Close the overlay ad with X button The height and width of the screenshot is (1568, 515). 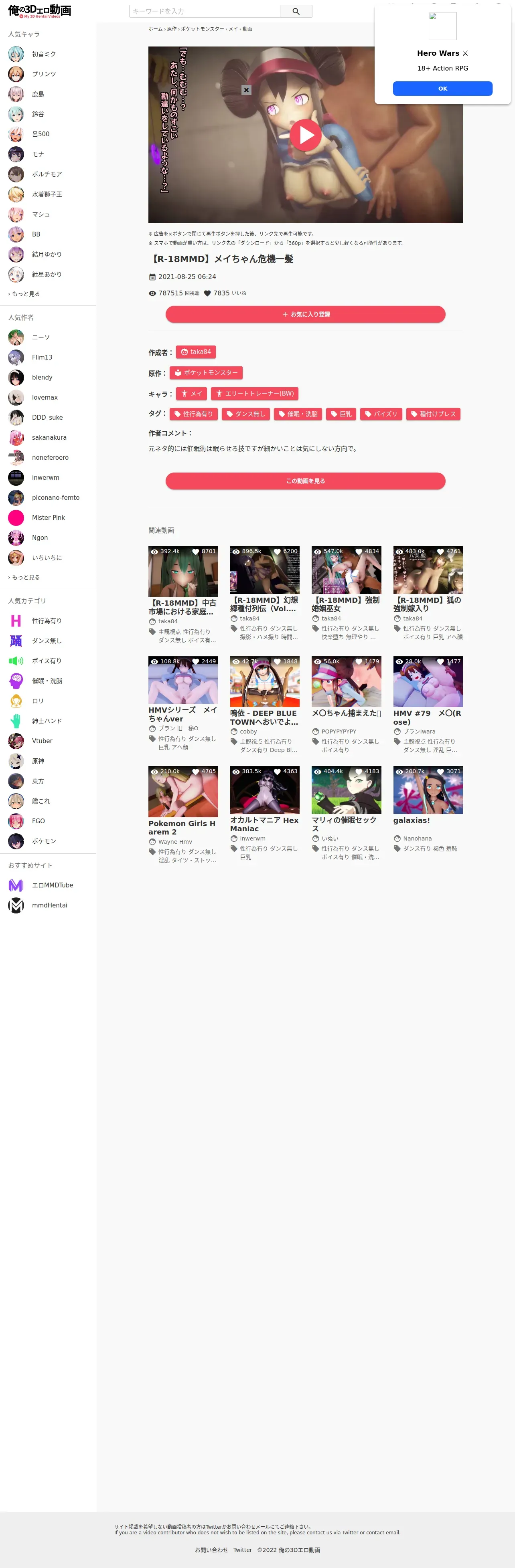(246, 90)
